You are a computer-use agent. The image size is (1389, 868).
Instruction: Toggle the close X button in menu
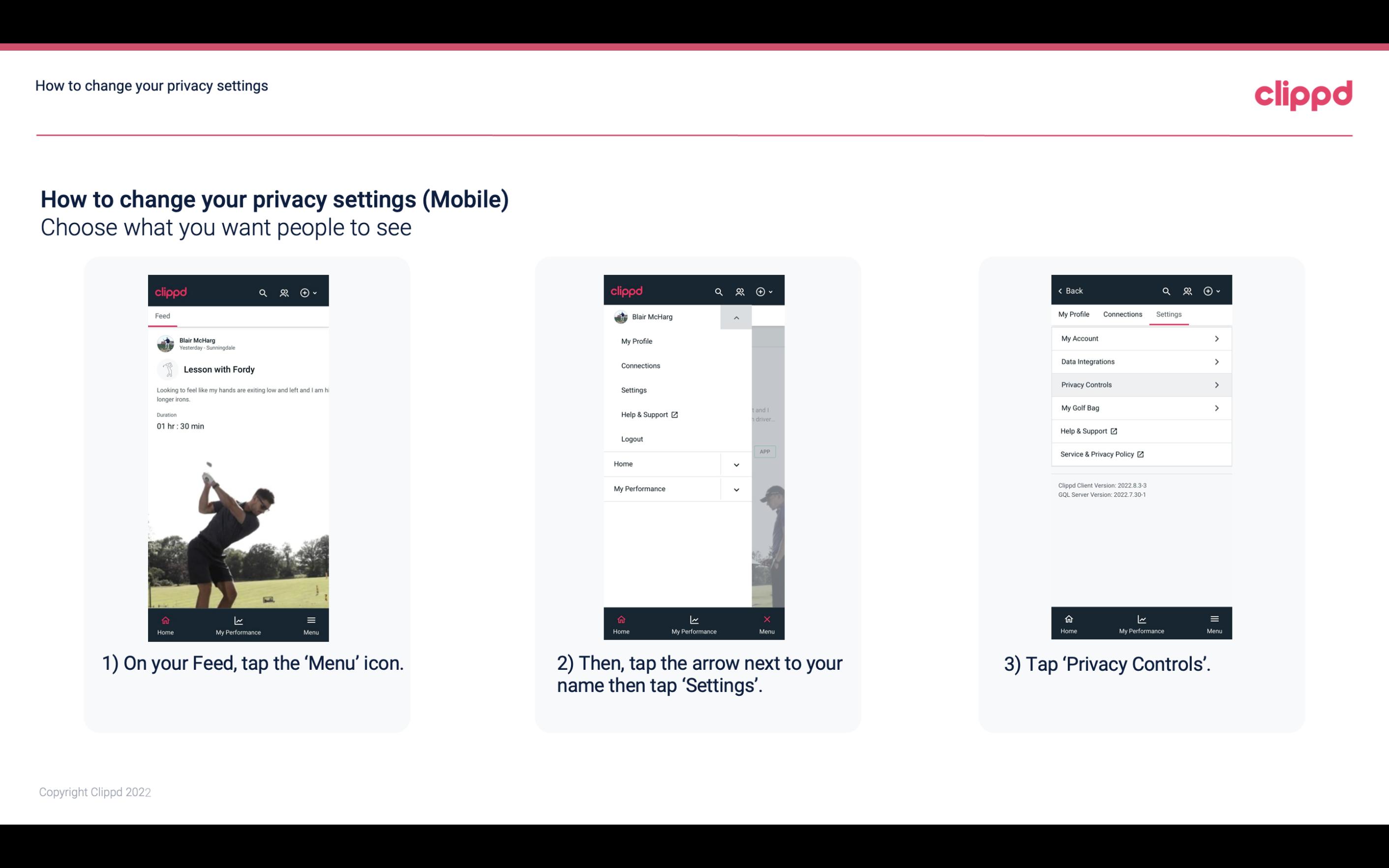(x=765, y=619)
